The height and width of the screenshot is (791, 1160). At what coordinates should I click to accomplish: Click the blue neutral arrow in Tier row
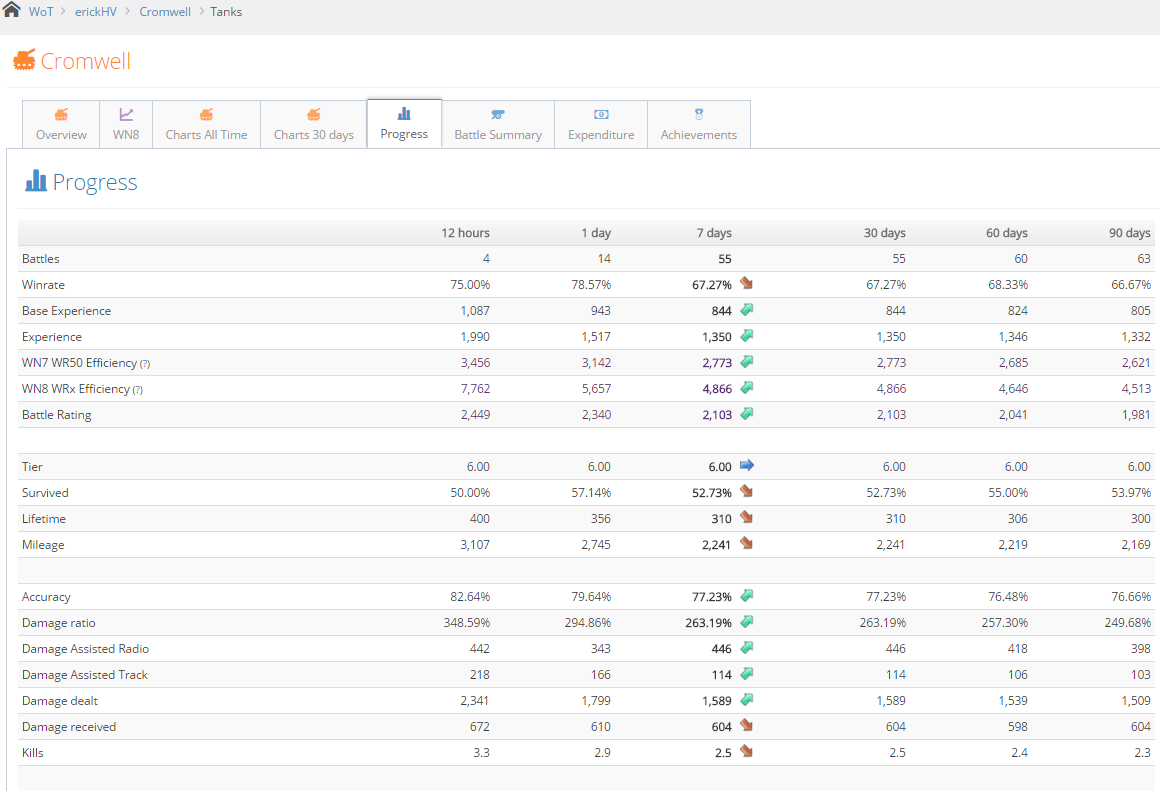[746, 466]
